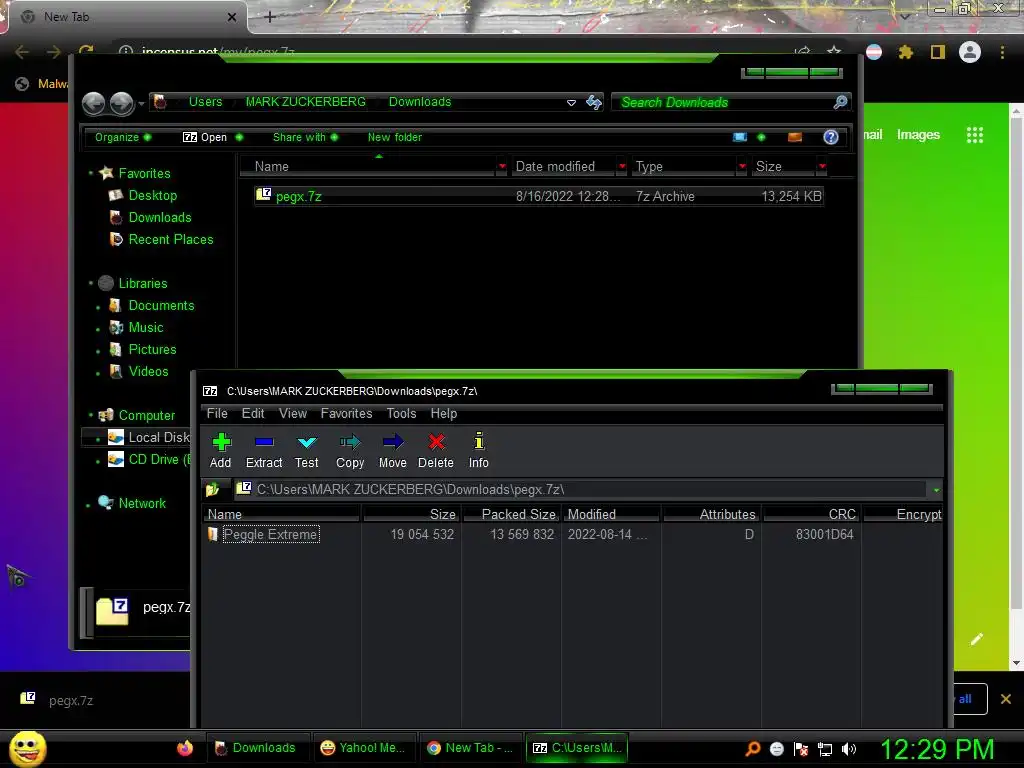Click the up-folder icon beside 7-Zip path
1024x768 pixels.
213,489
